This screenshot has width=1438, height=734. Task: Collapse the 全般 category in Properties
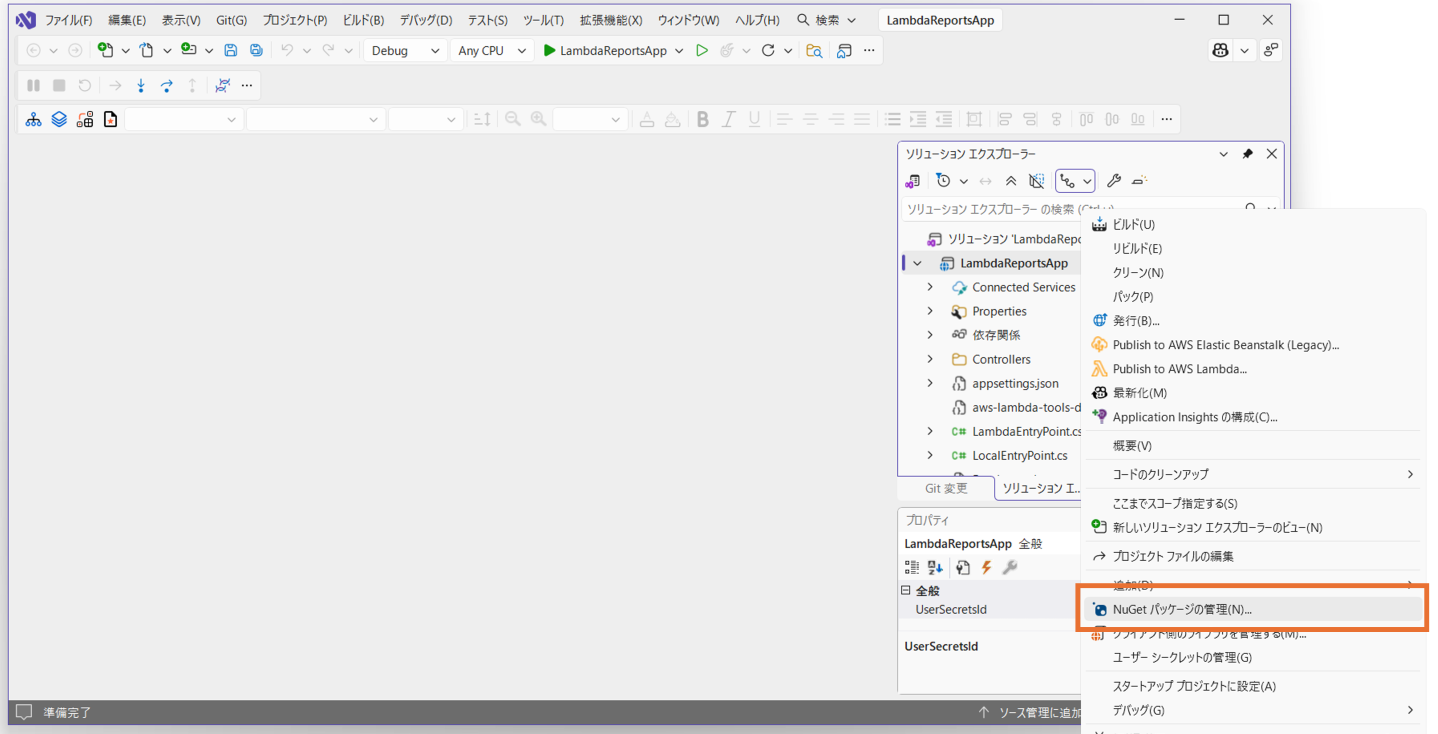click(x=906, y=591)
